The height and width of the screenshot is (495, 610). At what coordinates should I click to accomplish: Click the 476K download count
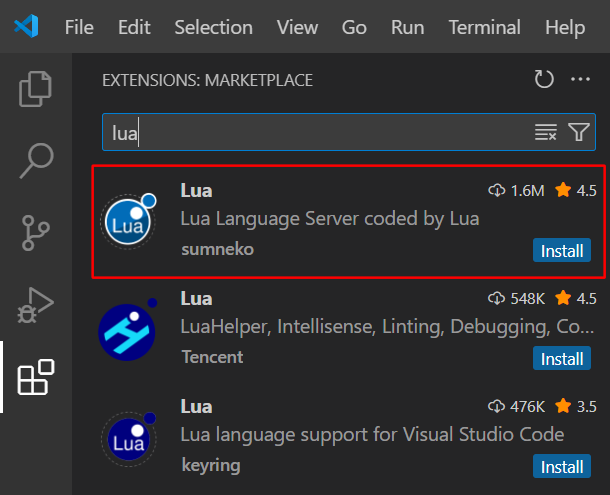(516, 407)
